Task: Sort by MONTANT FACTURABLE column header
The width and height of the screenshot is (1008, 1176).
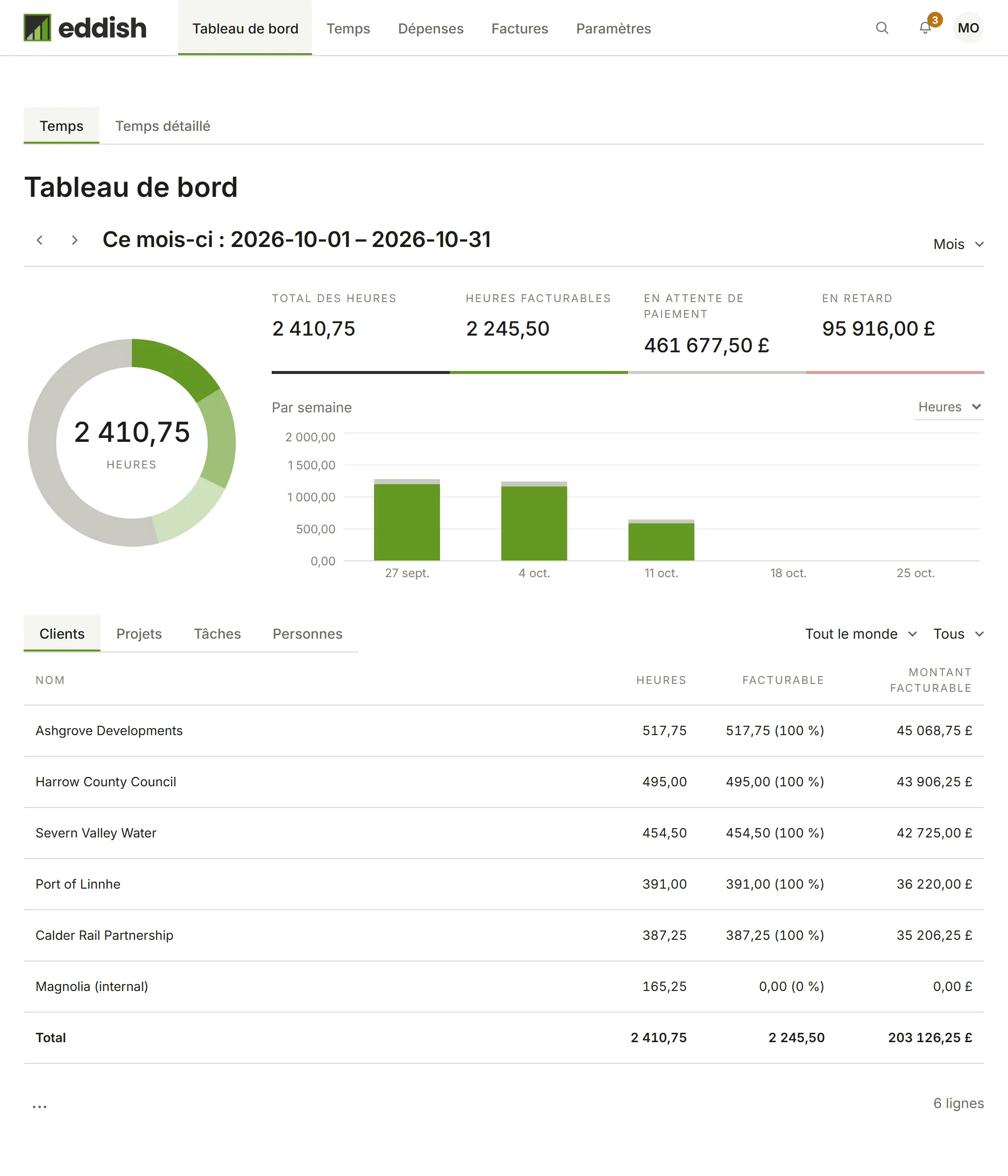Action: pyautogui.click(x=931, y=680)
